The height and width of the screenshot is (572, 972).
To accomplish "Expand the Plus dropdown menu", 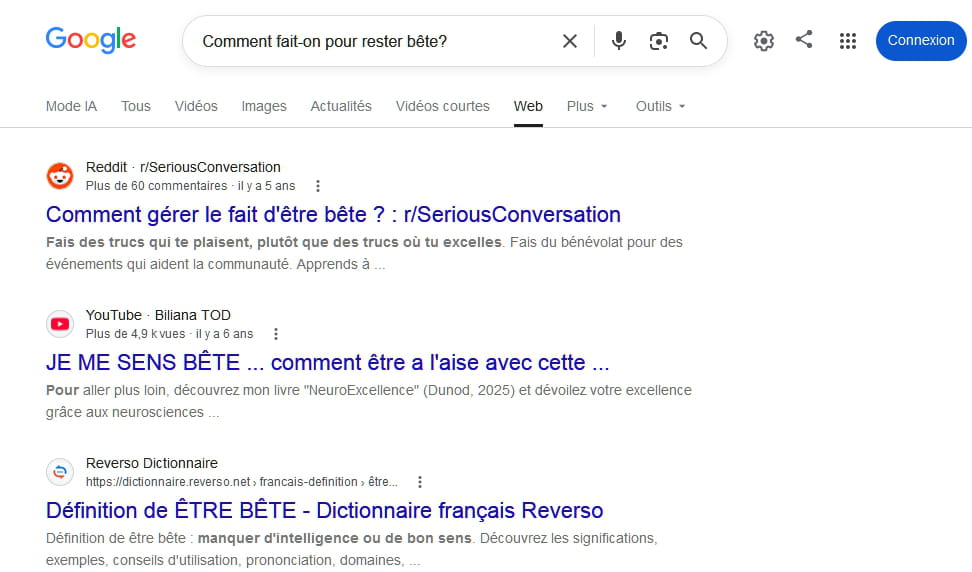I will pyautogui.click(x=586, y=106).
